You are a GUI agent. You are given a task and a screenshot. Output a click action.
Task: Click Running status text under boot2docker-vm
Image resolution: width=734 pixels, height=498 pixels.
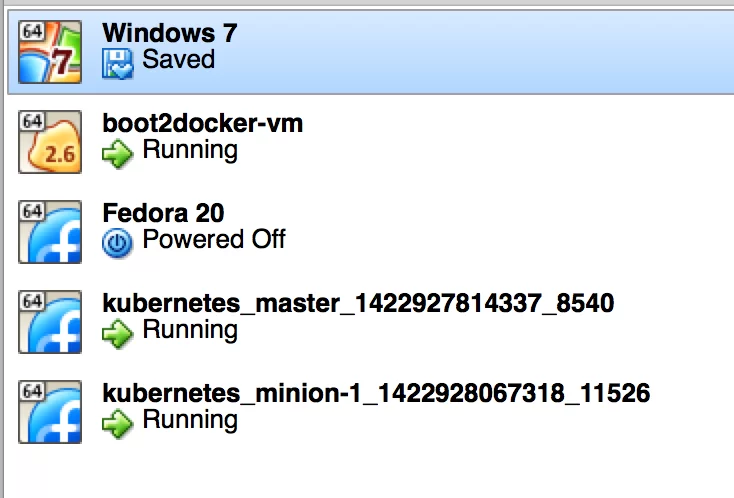click(x=190, y=150)
